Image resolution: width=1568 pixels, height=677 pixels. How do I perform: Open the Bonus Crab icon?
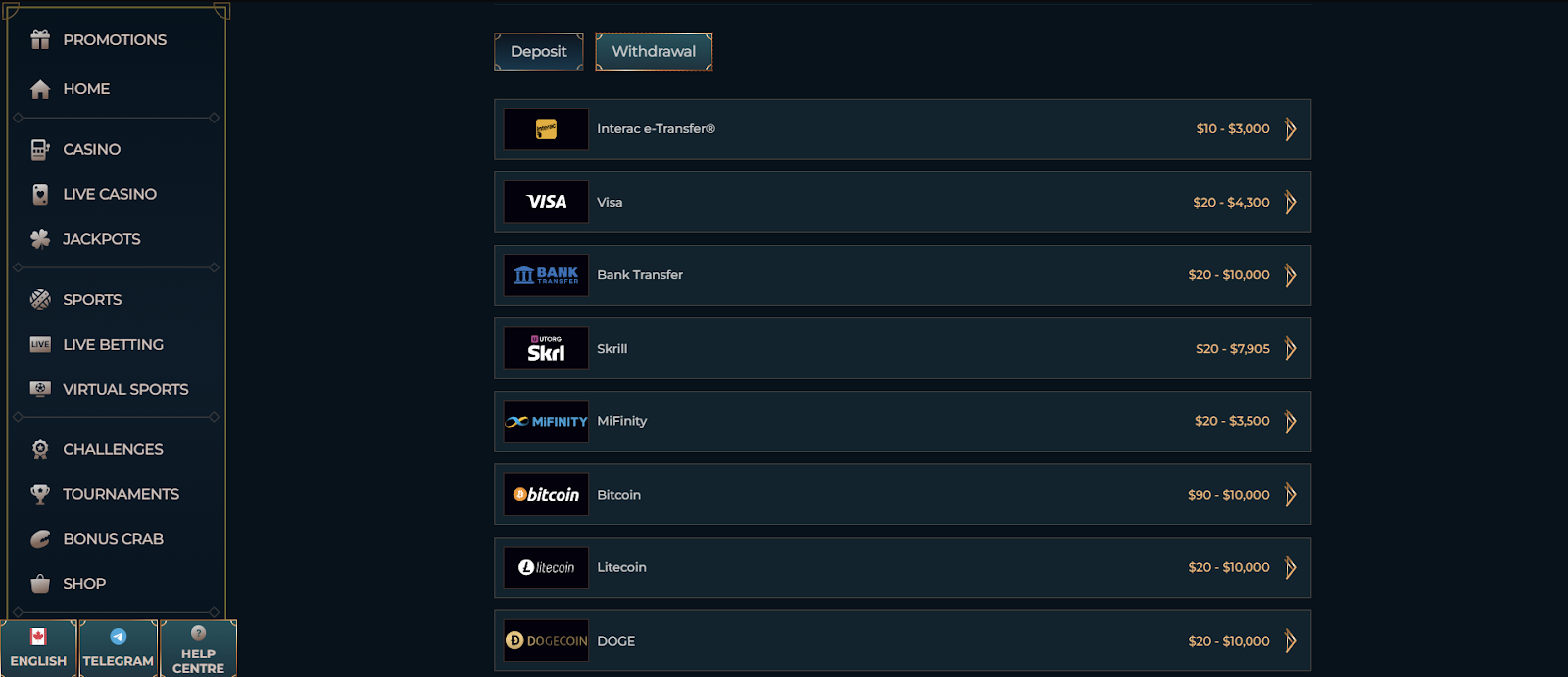[40, 539]
